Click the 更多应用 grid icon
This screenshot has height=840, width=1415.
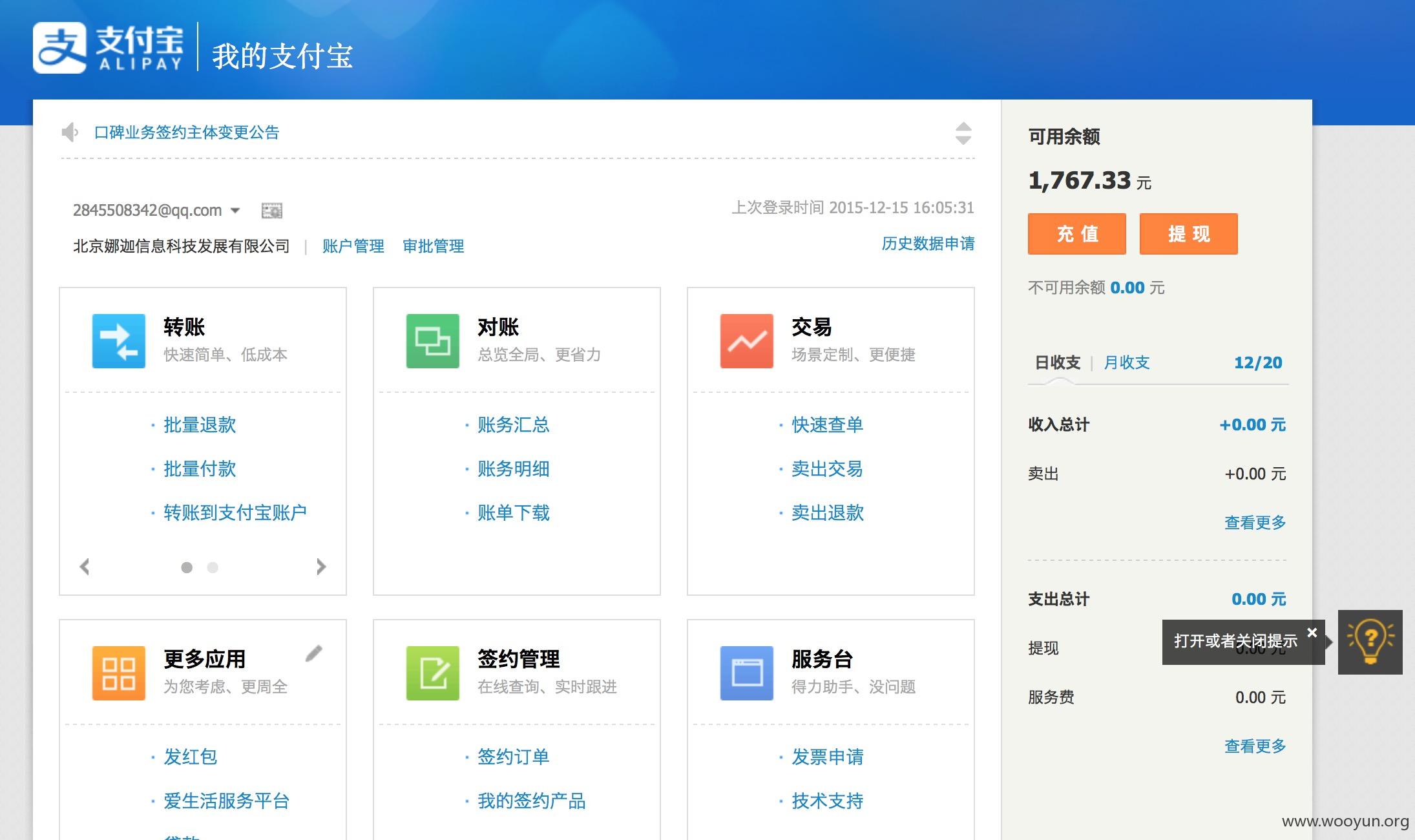118,673
